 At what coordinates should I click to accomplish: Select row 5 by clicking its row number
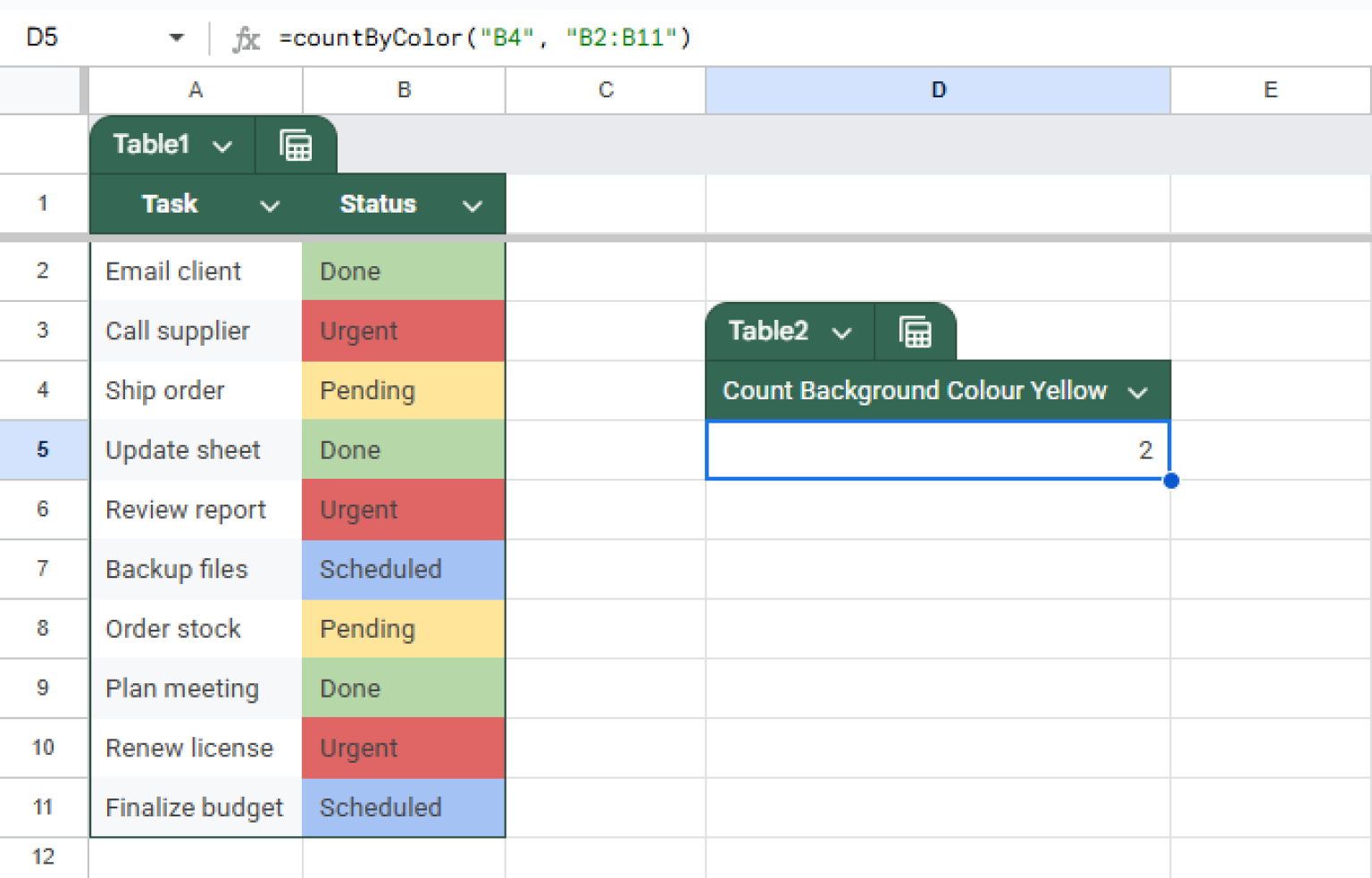click(43, 450)
